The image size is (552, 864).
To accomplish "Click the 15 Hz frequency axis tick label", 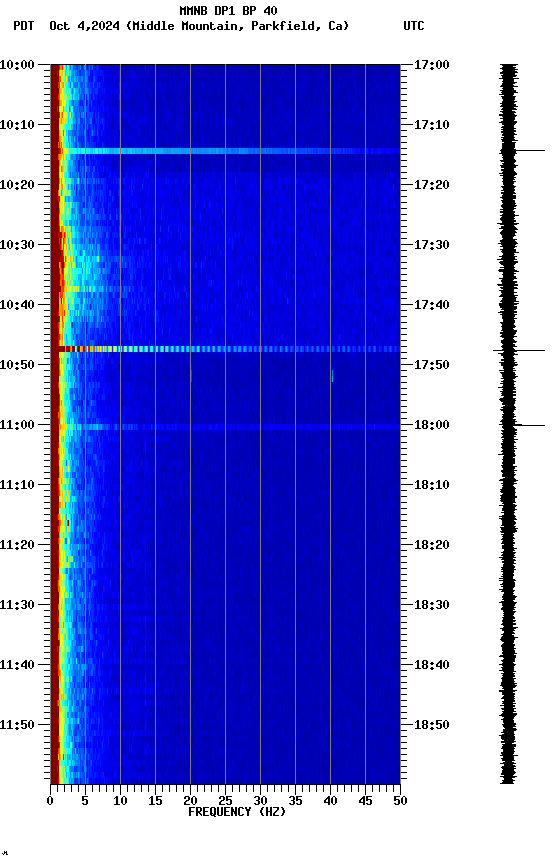I will click(x=155, y=801).
